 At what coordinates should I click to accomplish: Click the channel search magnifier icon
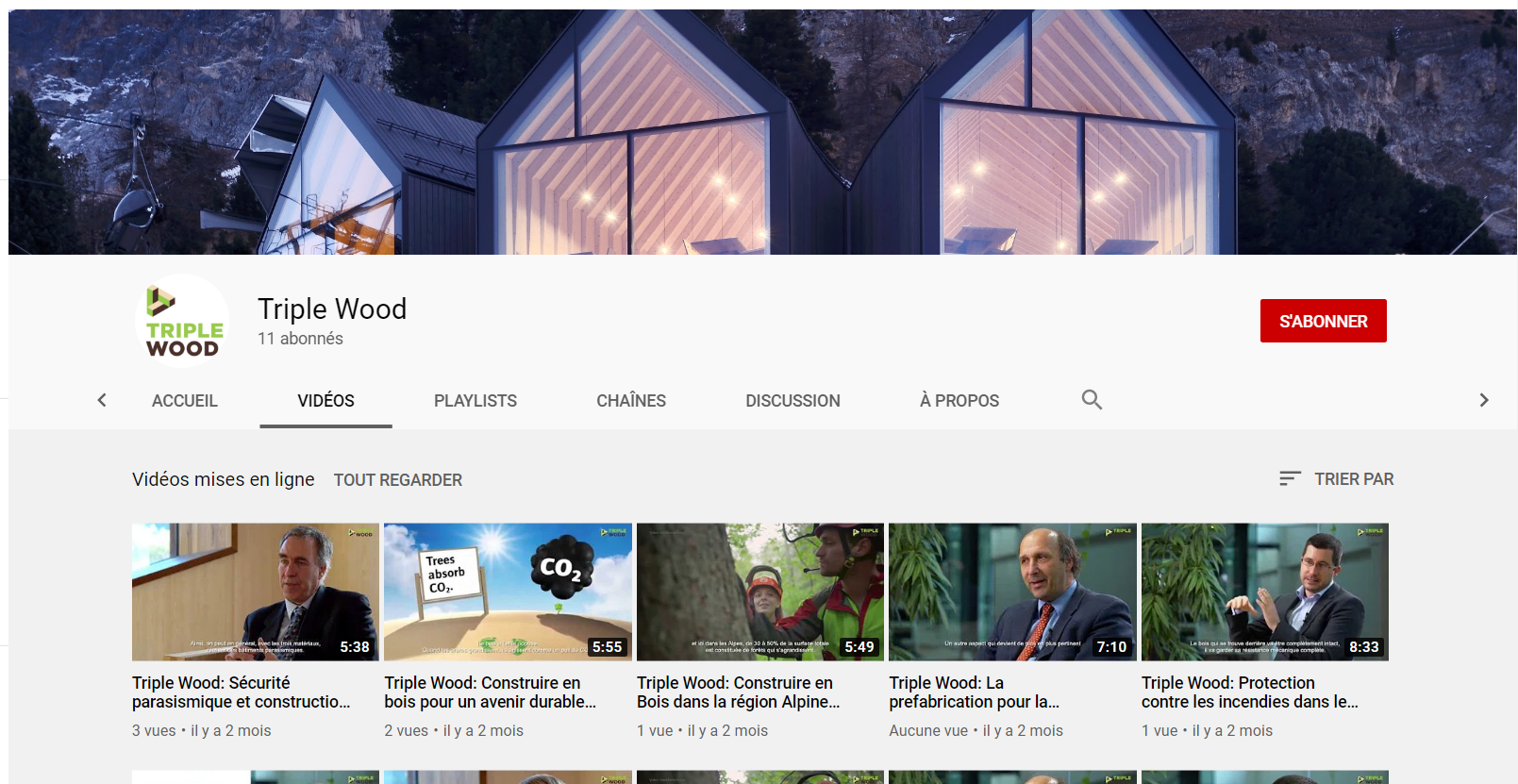(1092, 400)
